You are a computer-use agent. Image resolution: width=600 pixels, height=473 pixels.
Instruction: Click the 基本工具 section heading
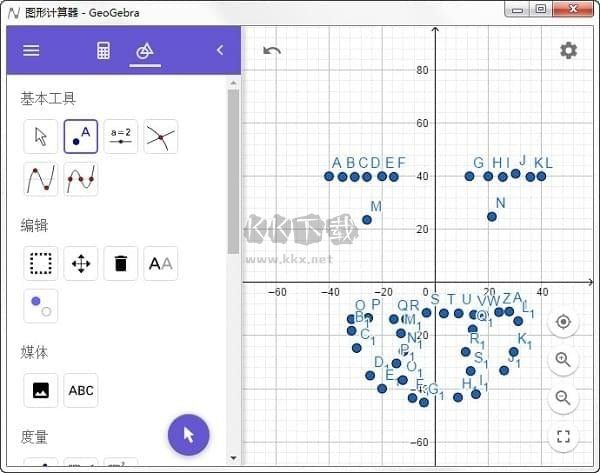(x=48, y=99)
